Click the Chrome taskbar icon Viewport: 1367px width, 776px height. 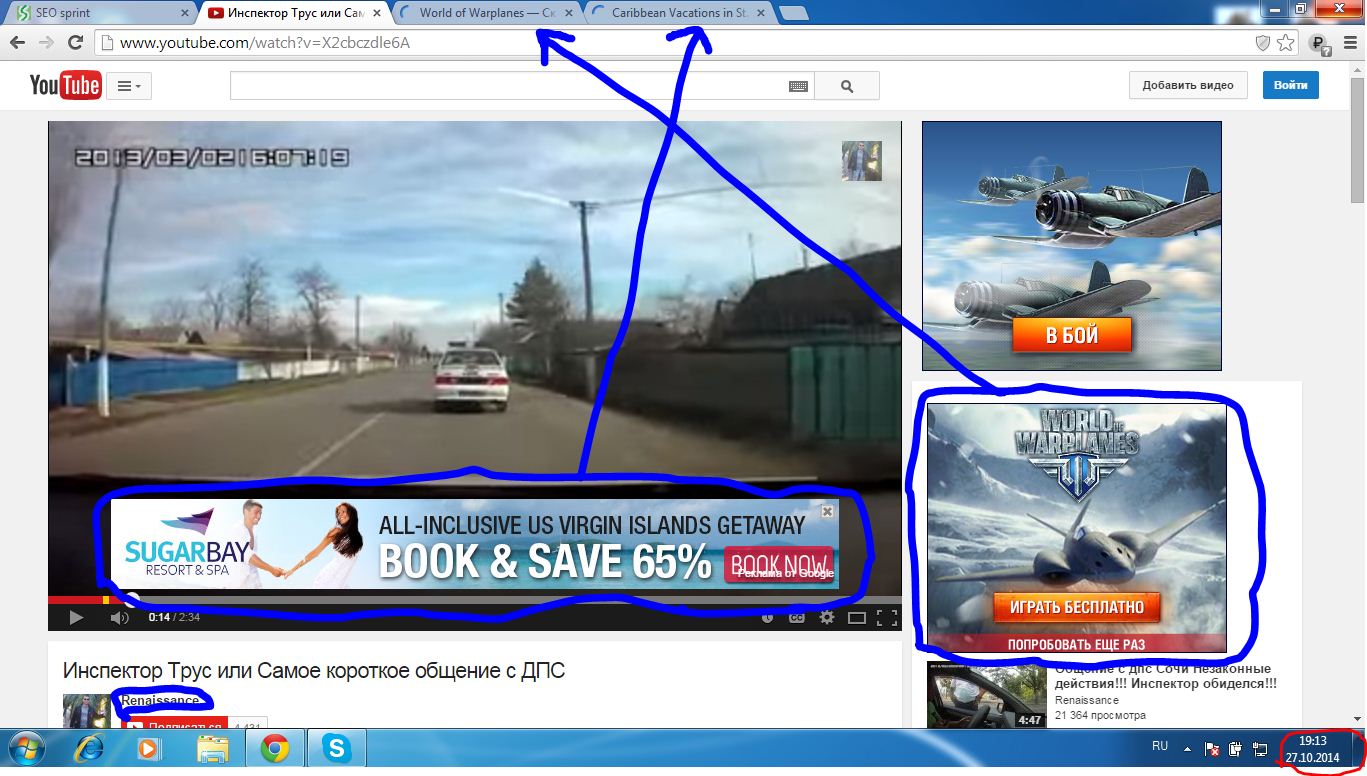tap(275, 748)
